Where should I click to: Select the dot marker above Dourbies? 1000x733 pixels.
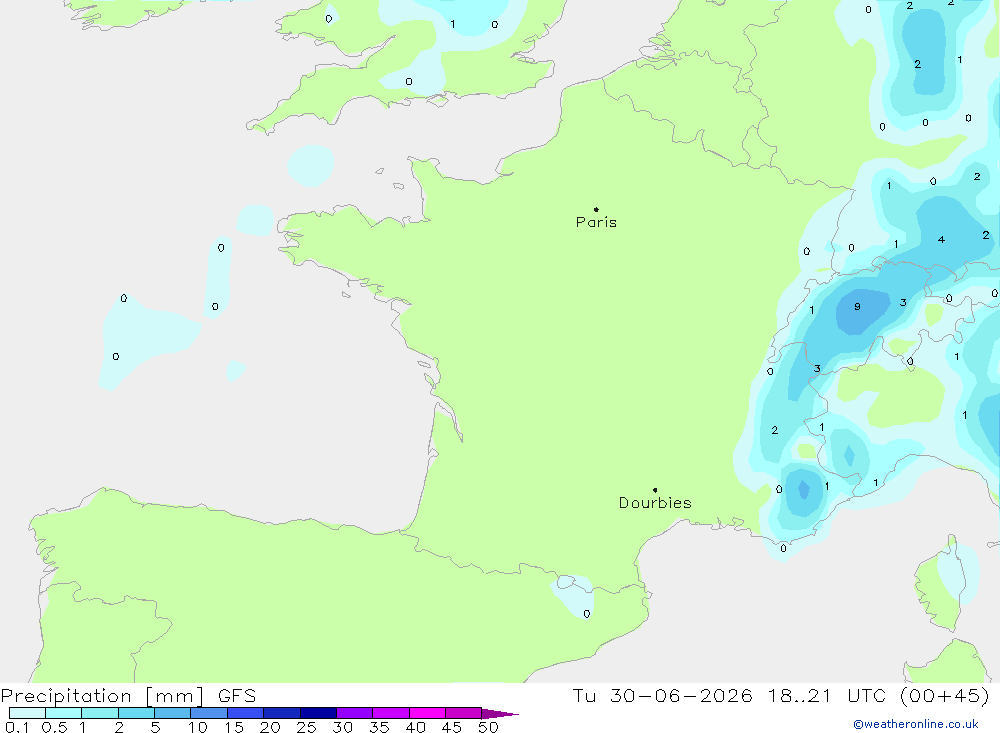655,490
